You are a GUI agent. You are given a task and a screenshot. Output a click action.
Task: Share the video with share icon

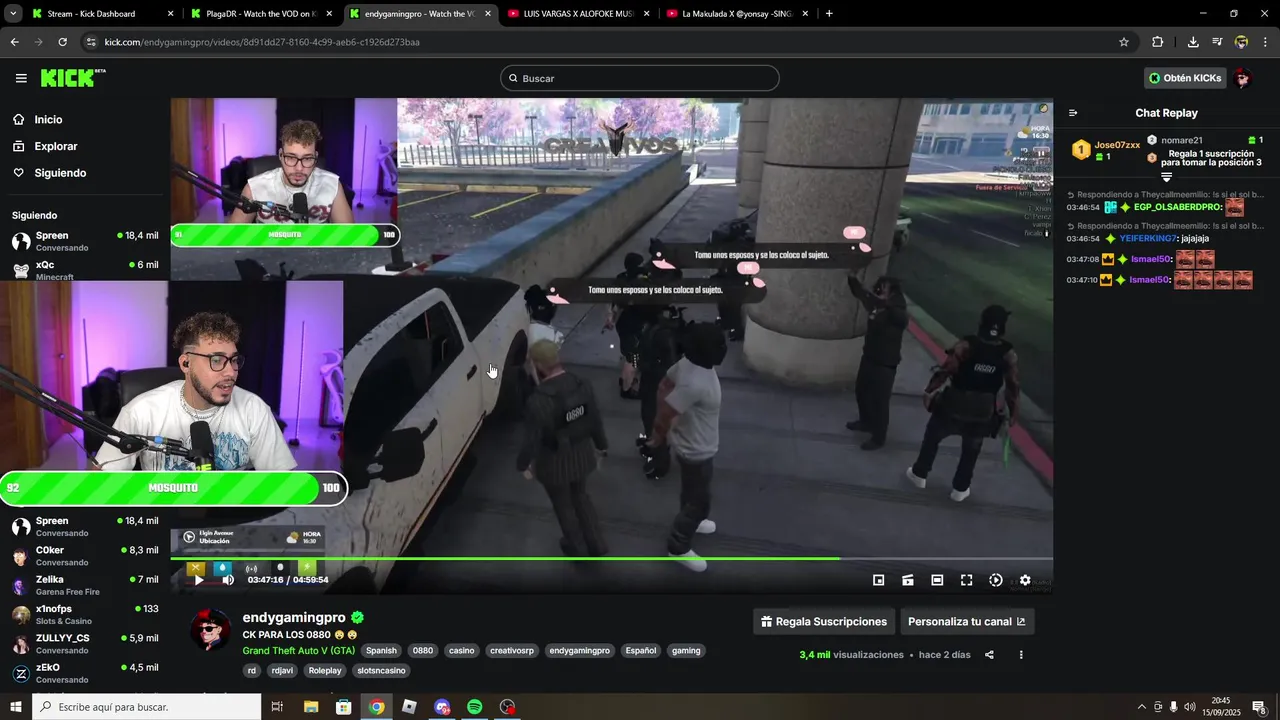click(989, 655)
